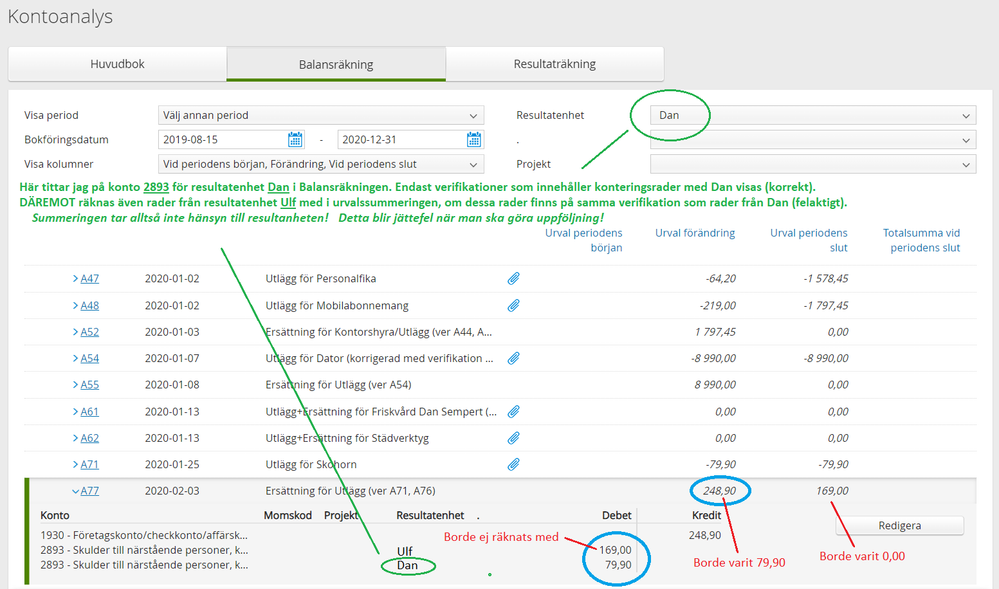Open the empty dropdown below Resultatenhet
Viewport: 999px width, 589px height.
coord(813,140)
